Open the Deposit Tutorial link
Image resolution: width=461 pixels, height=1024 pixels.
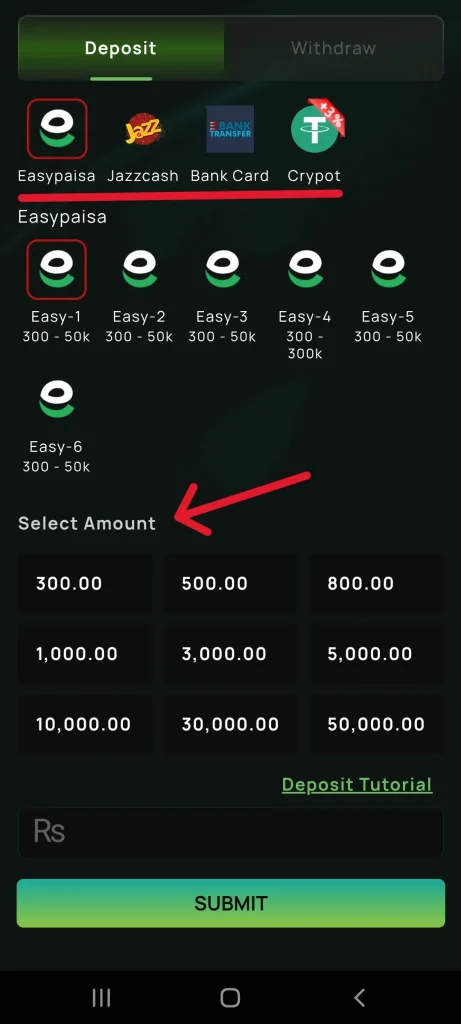pyautogui.click(x=357, y=784)
